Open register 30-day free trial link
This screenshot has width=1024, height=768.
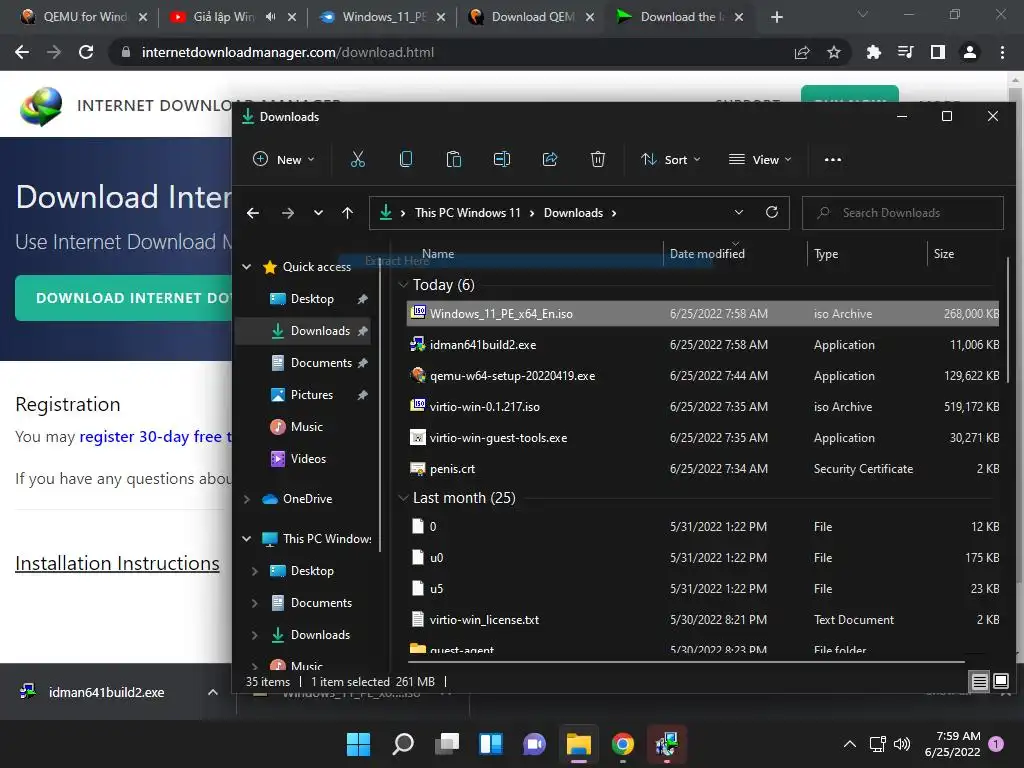coord(155,436)
